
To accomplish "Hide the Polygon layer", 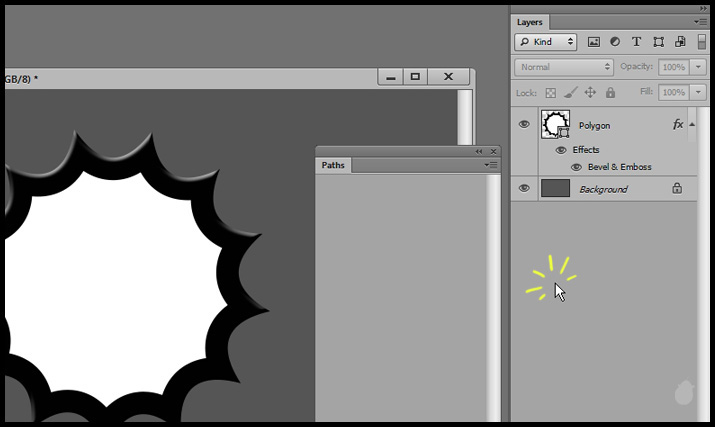I will (524, 125).
